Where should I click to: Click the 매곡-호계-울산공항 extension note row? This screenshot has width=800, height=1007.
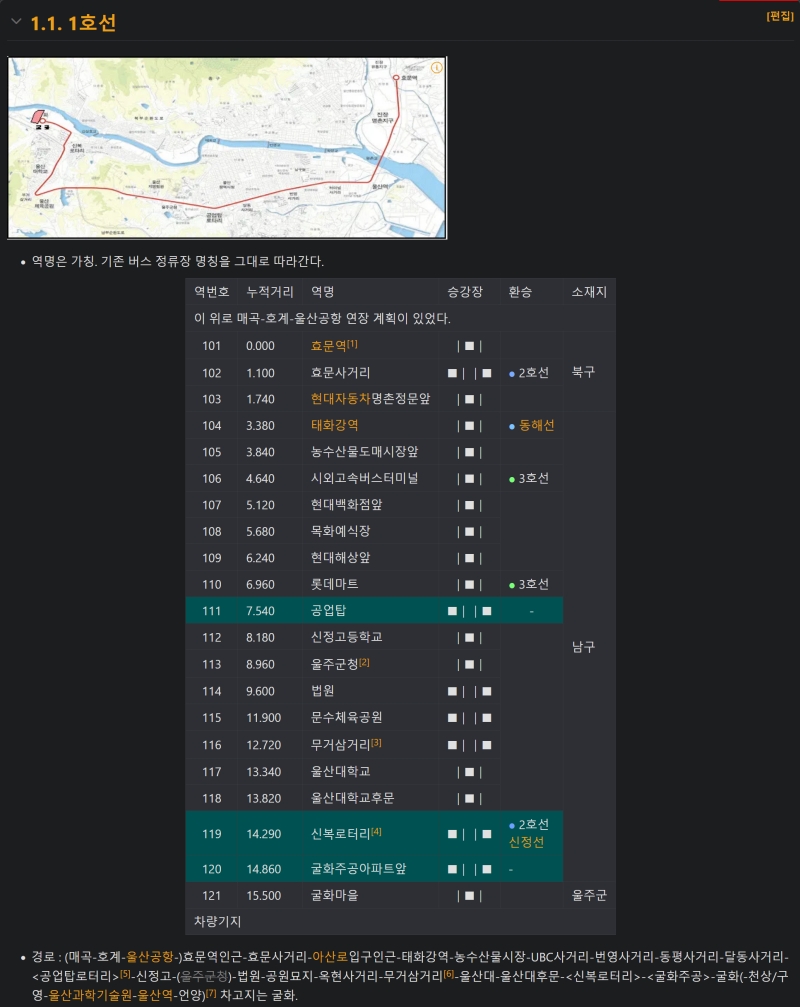click(400, 319)
